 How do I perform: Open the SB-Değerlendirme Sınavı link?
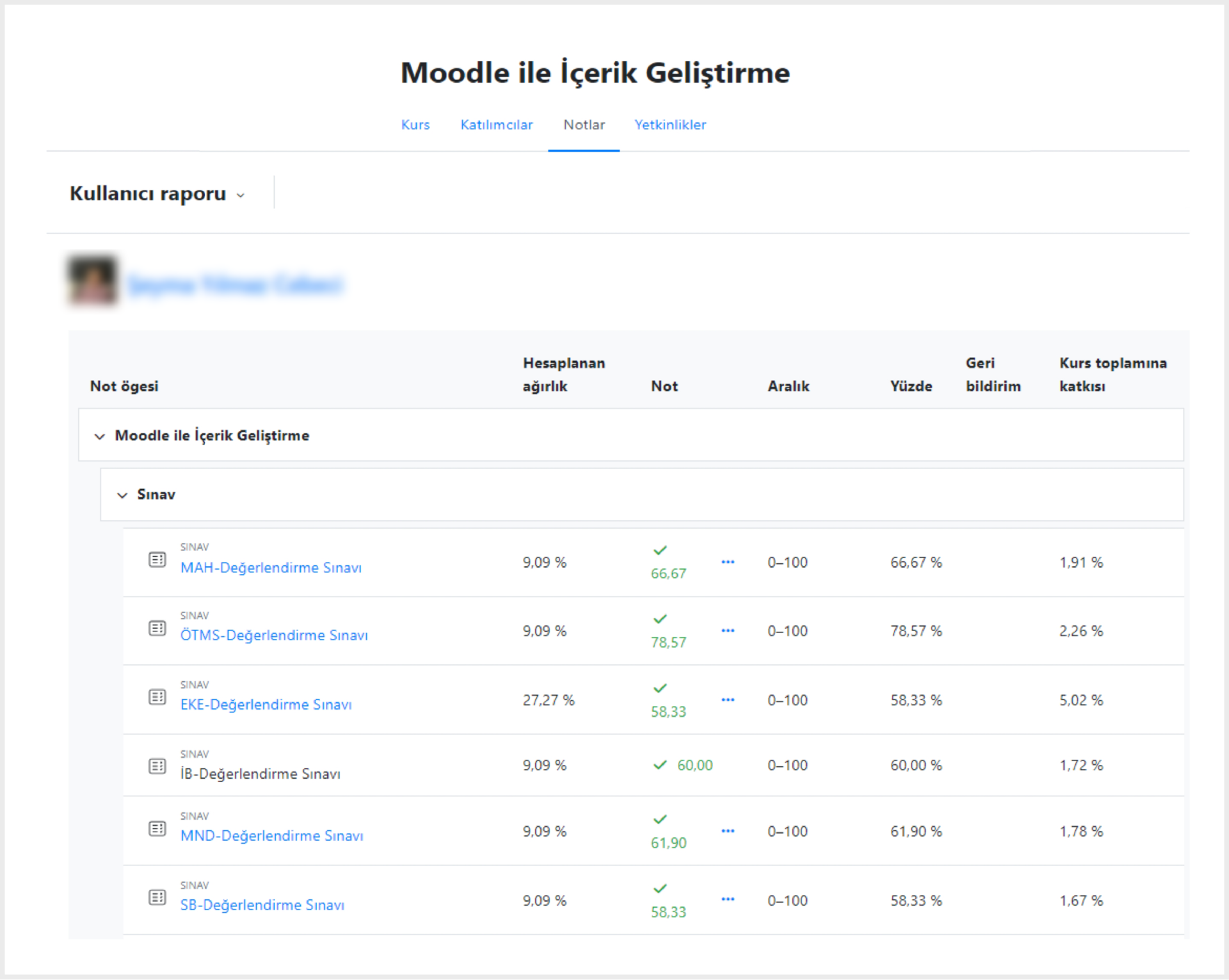[x=262, y=905]
